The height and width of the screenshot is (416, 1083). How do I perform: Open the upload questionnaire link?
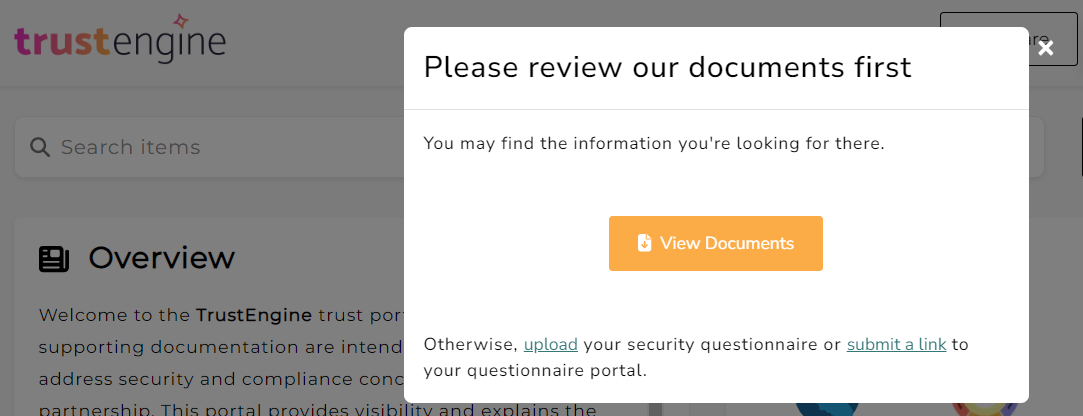coord(550,344)
